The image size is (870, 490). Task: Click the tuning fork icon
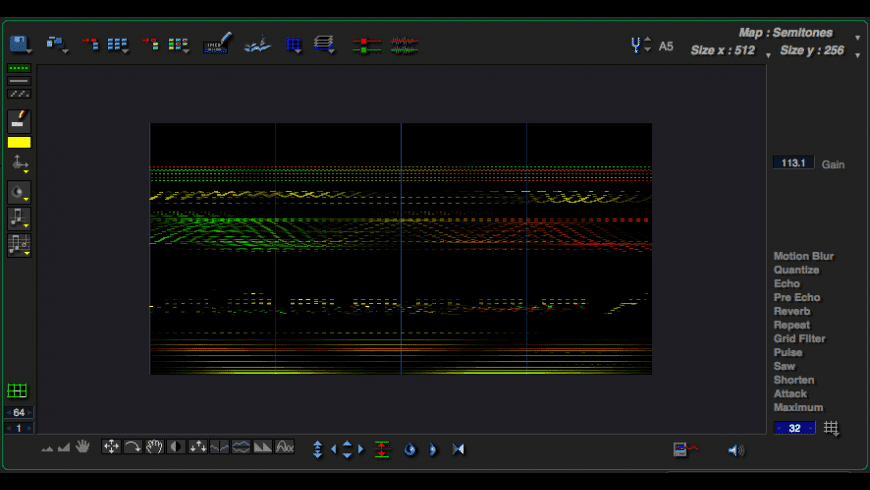637,45
